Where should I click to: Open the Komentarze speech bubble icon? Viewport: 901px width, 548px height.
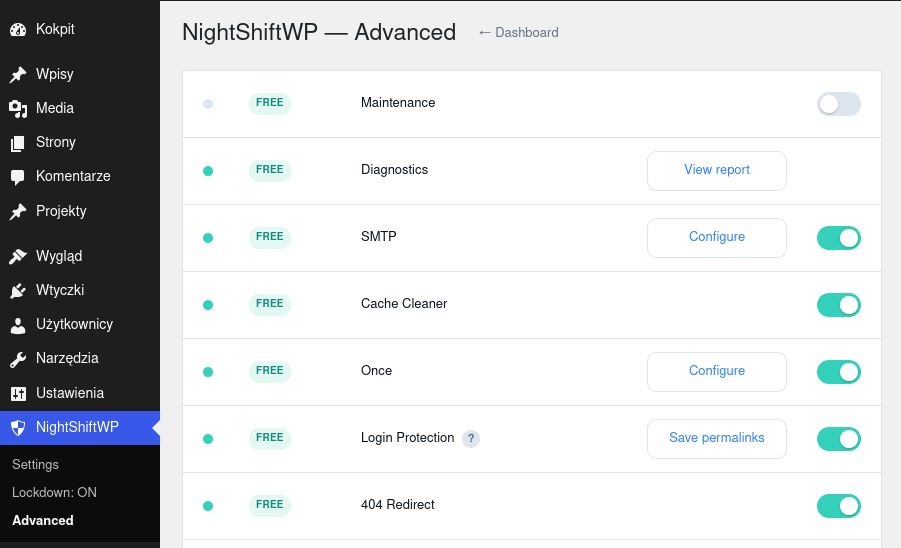18,177
